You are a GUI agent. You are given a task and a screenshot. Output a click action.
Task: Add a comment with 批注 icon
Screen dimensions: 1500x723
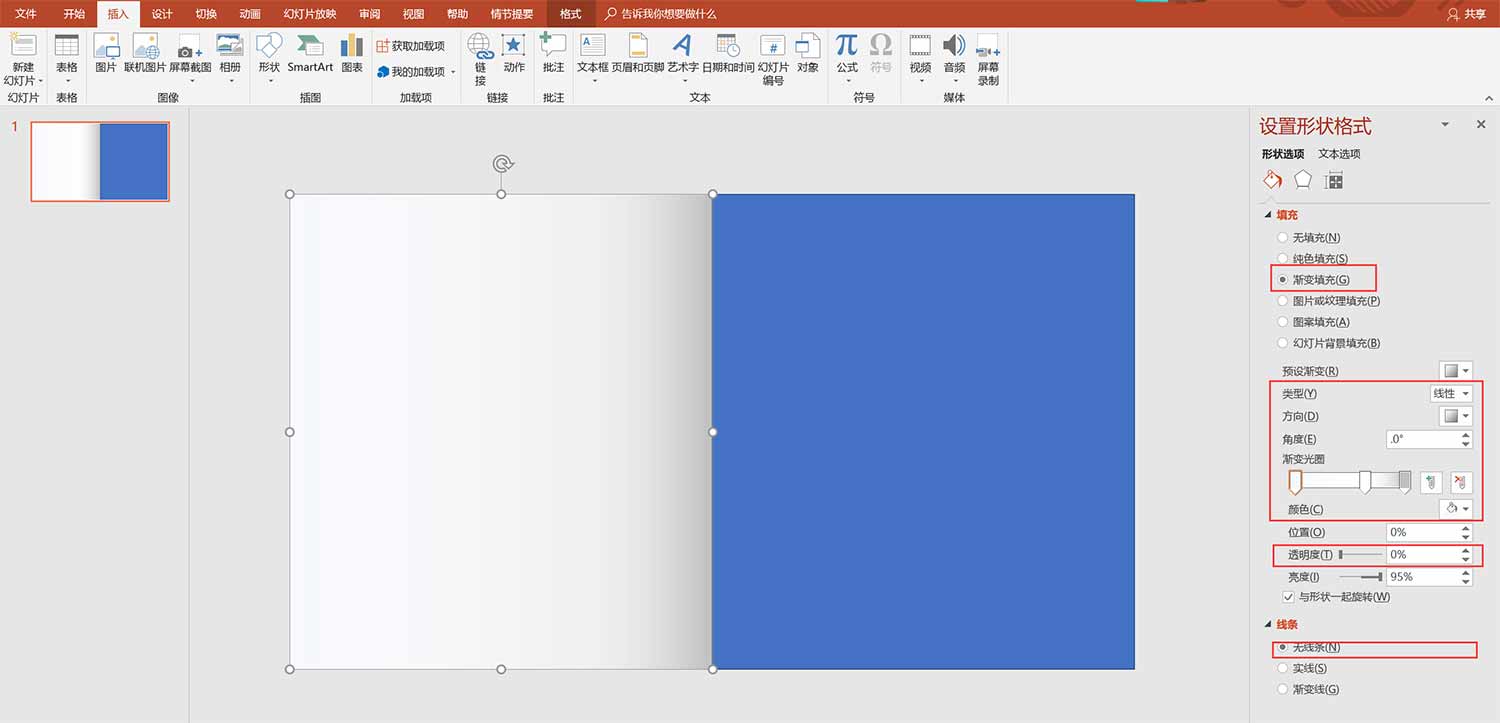click(x=553, y=45)
